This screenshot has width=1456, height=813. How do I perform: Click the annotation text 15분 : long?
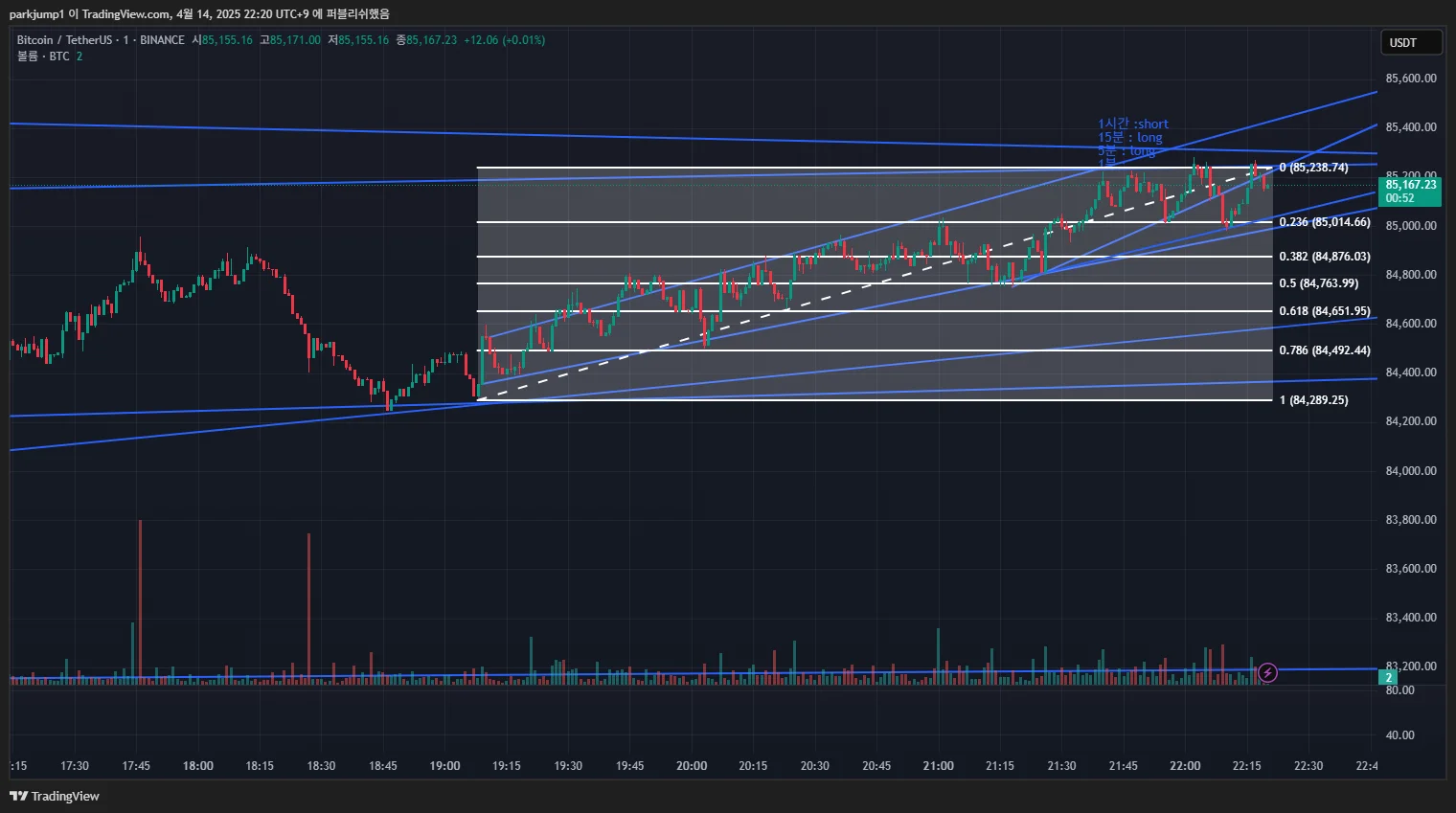click(1130, 138)
